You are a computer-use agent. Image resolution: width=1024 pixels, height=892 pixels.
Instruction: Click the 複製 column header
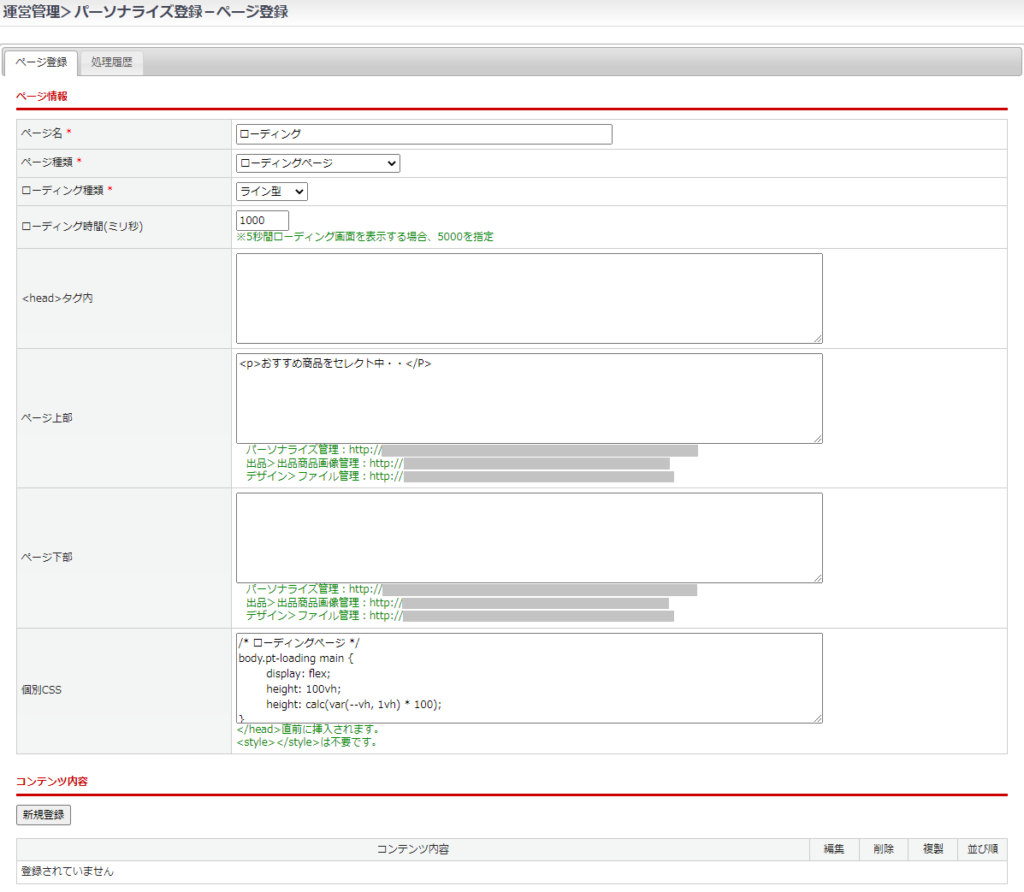(x=932, y=849)
